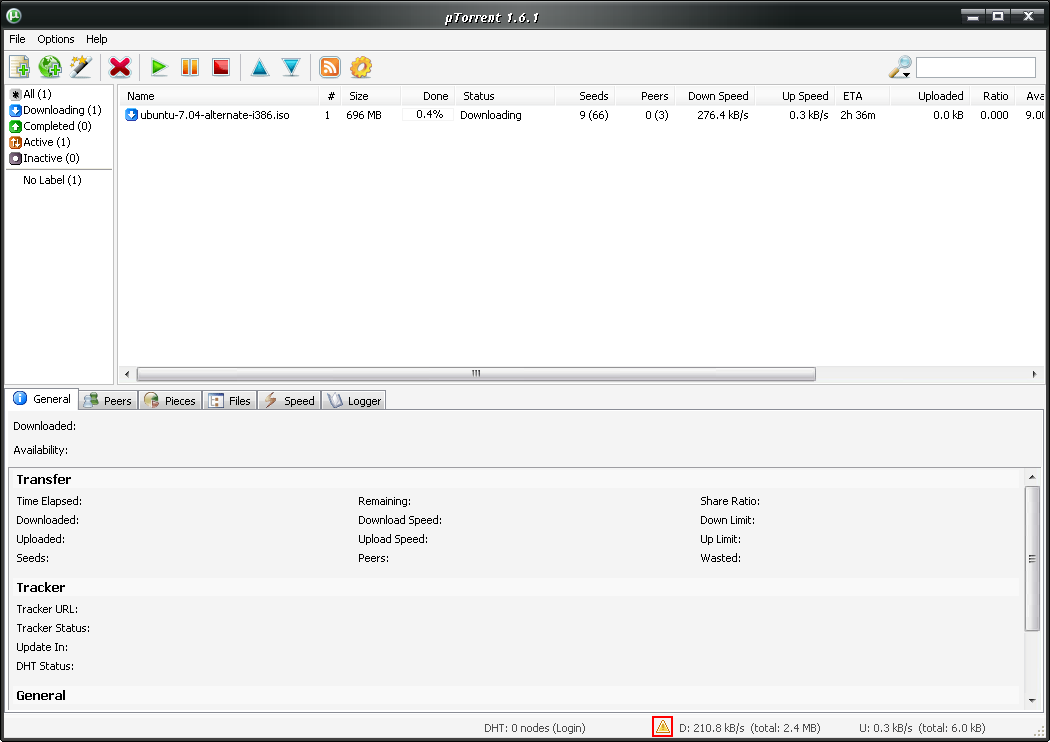Click the details pane scroll down arrow
The height and width of the screenshot is (742, 1050).
[1032, 700]
